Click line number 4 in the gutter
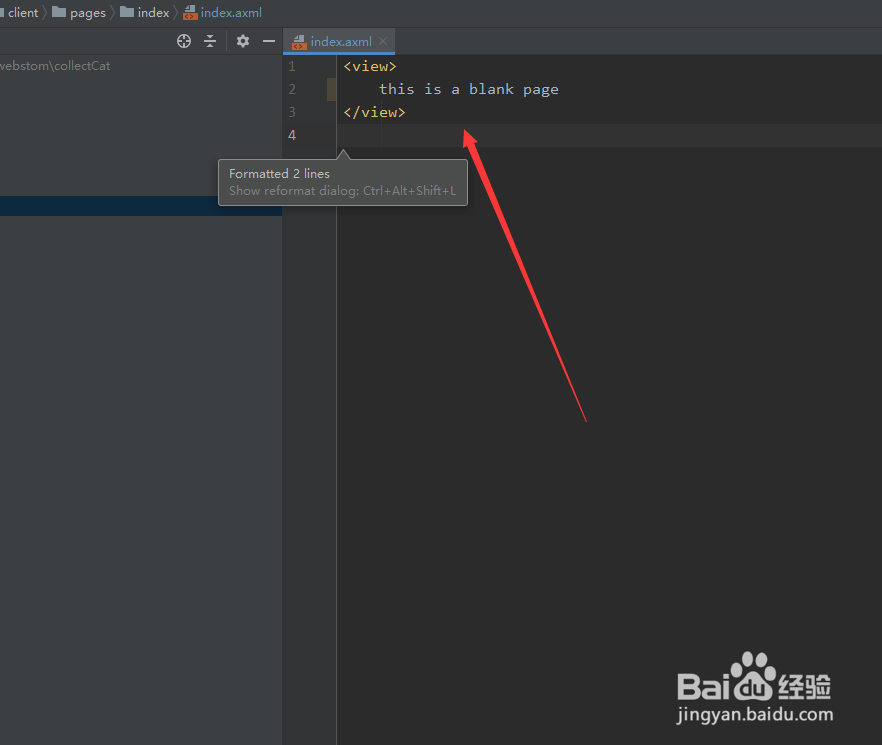The image size is (882, 745). (292, 135)
